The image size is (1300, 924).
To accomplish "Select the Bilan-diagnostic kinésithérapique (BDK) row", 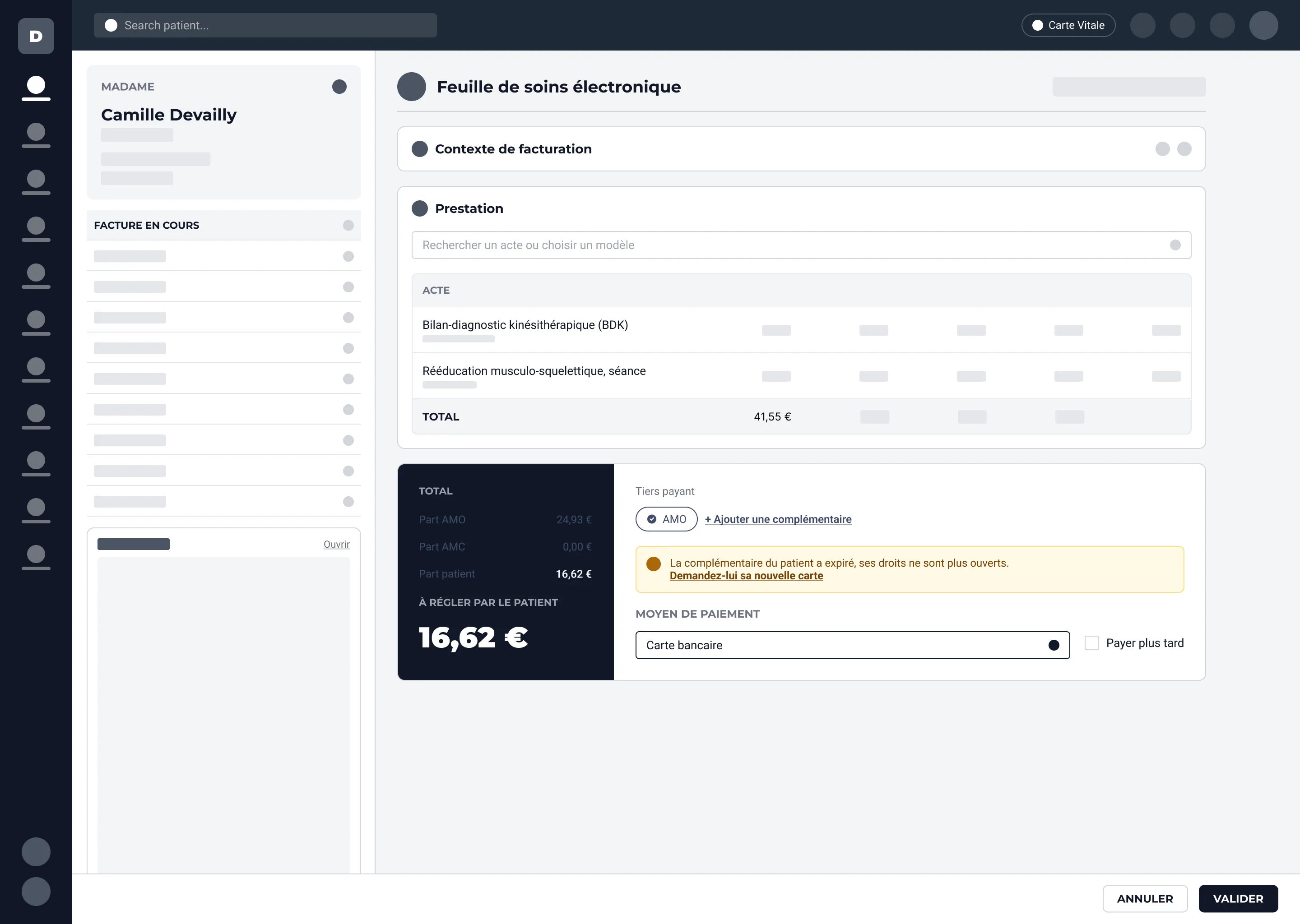I will click(801, 330).
